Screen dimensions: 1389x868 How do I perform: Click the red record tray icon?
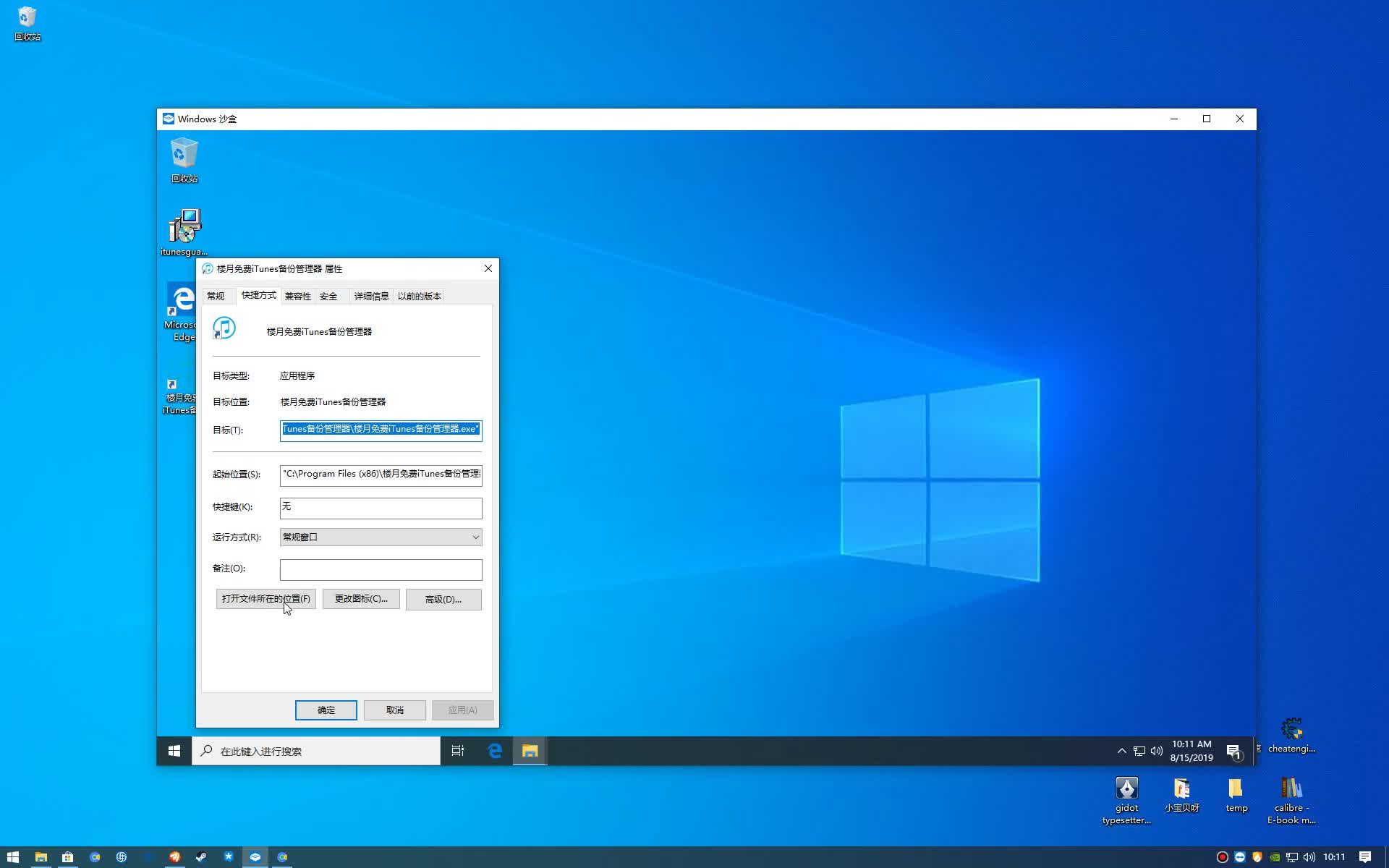1222,857
